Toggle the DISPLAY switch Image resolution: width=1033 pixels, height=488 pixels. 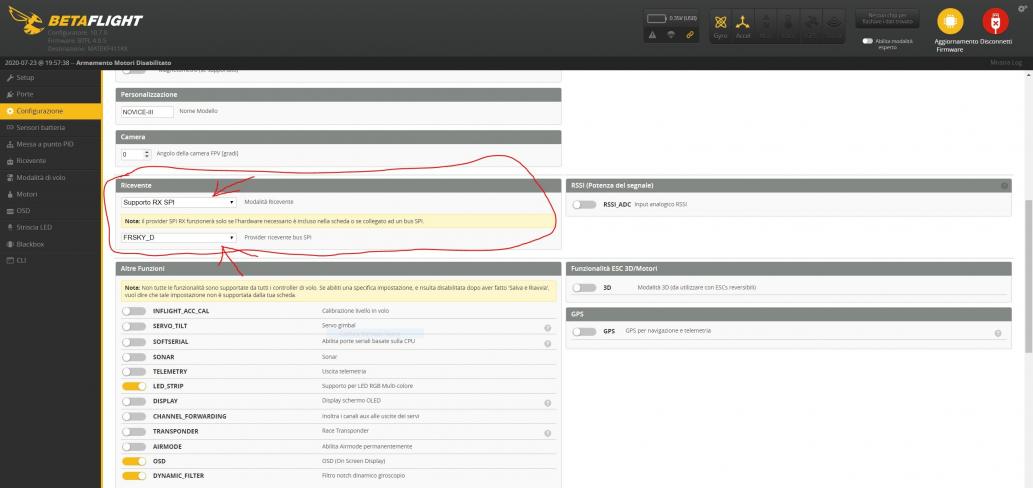[x=134, y=401]
